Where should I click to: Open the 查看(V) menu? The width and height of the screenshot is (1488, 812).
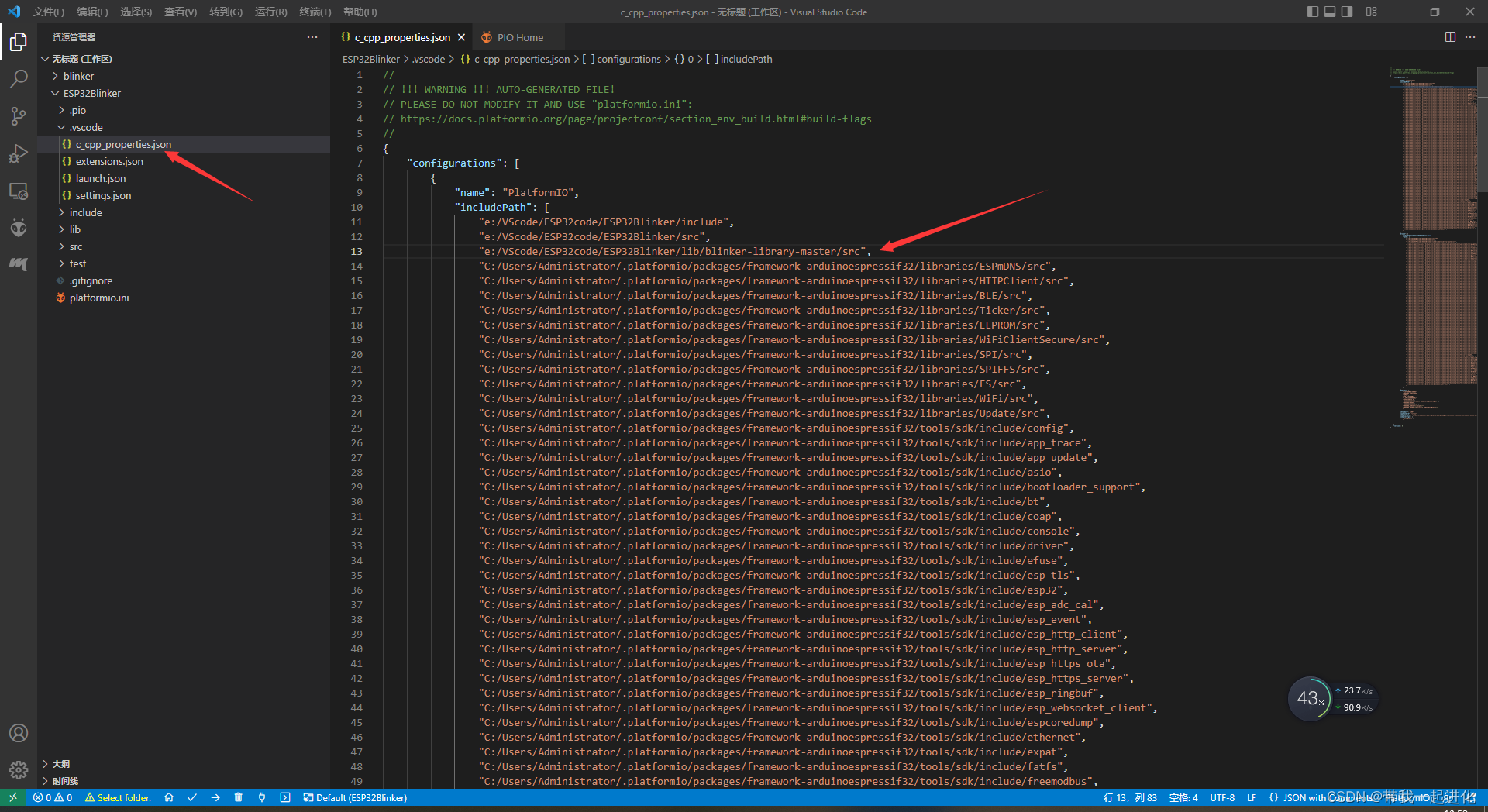[181, 12]
